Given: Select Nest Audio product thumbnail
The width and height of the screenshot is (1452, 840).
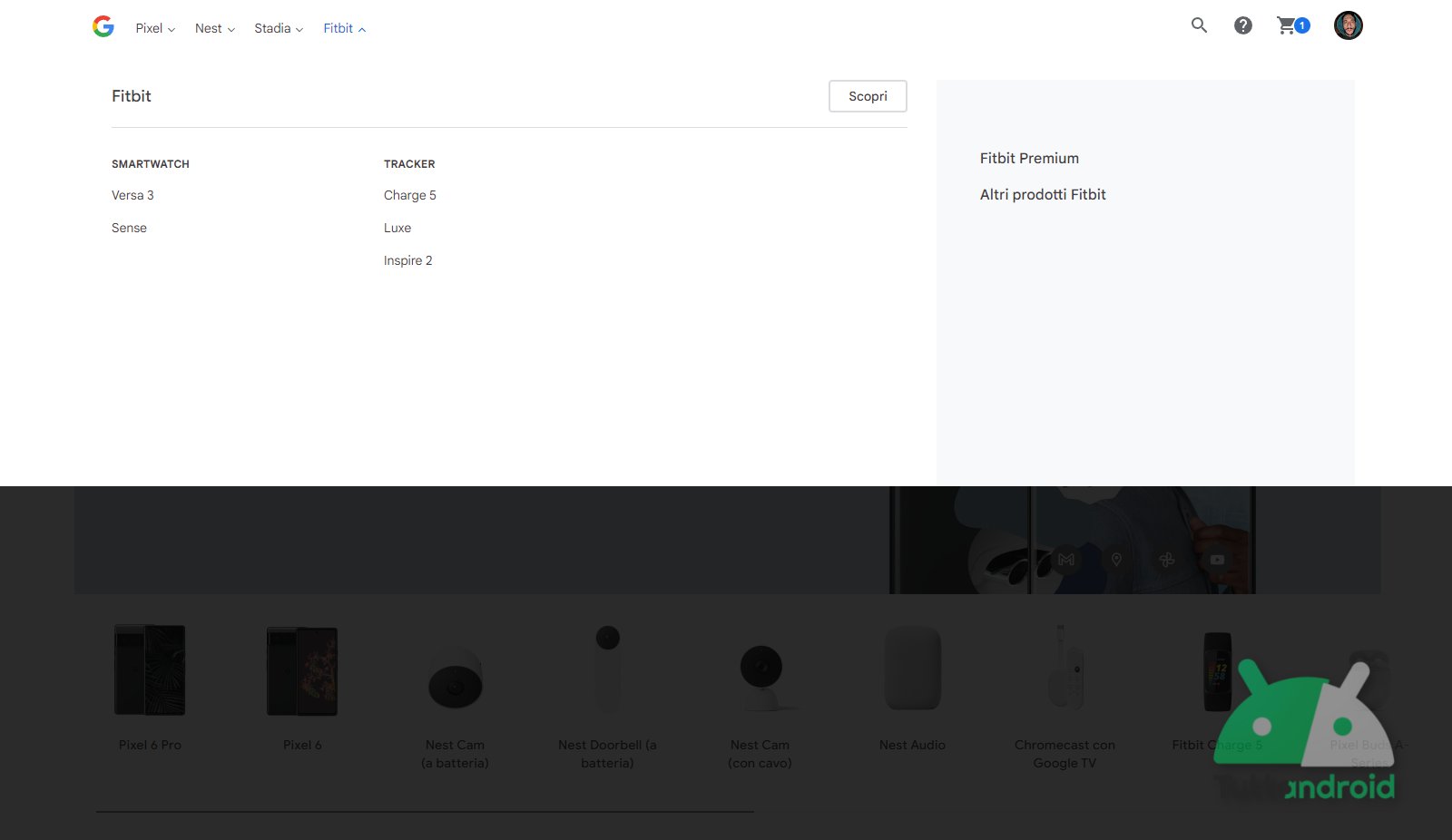Looking at the screenshot, I should click(912, 669).
